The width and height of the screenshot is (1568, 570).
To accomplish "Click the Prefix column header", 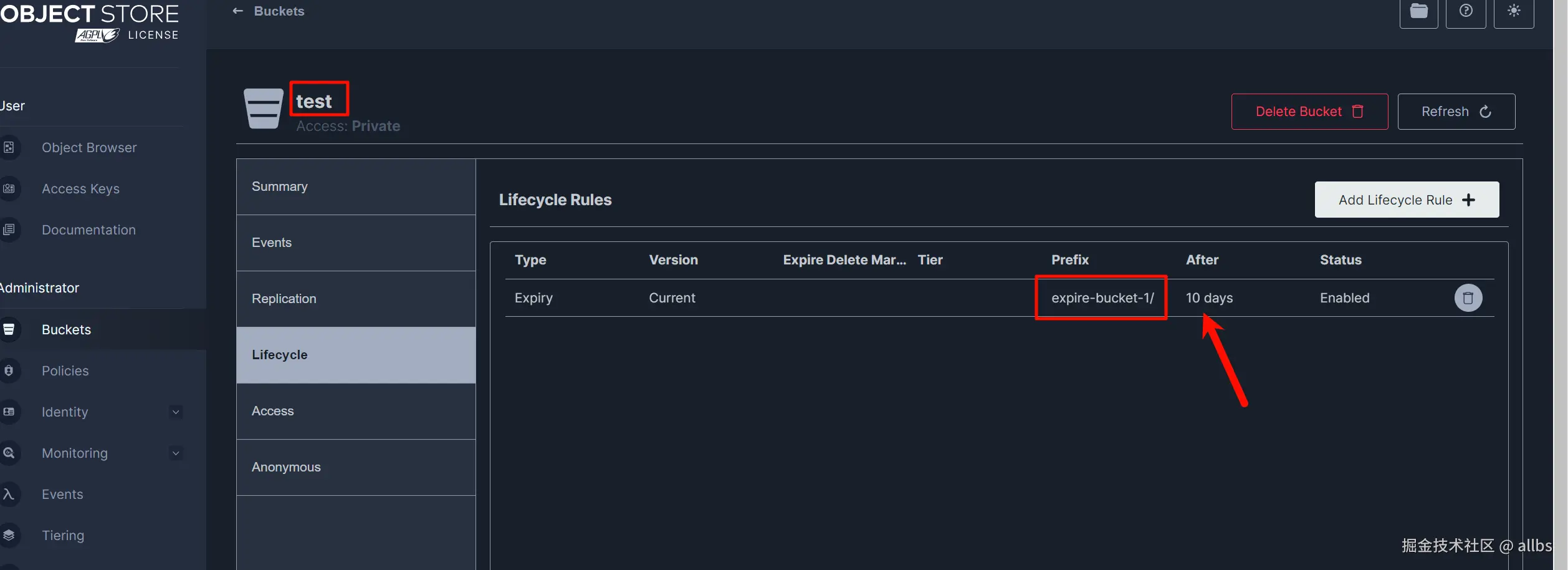I will coord(1070,260).
